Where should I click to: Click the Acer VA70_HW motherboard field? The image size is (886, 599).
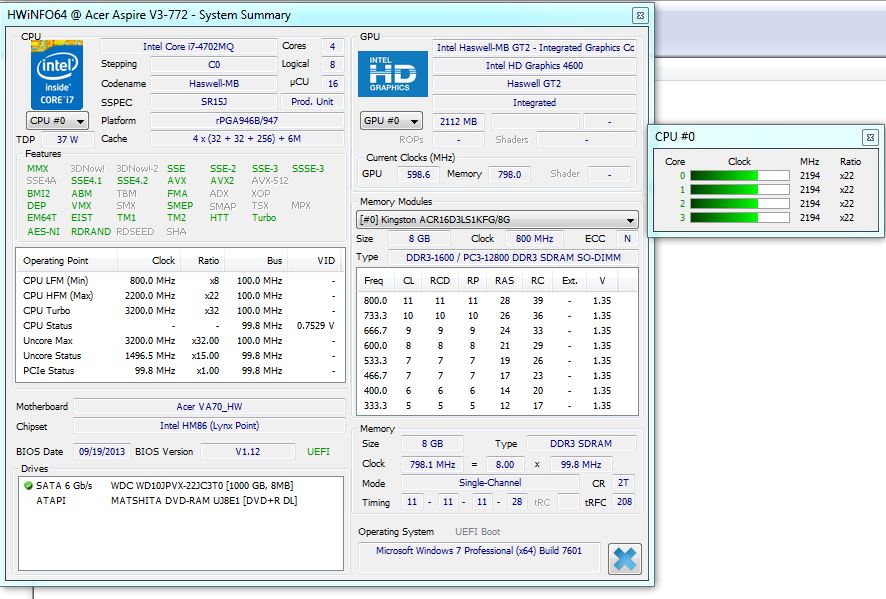(209, 407)
